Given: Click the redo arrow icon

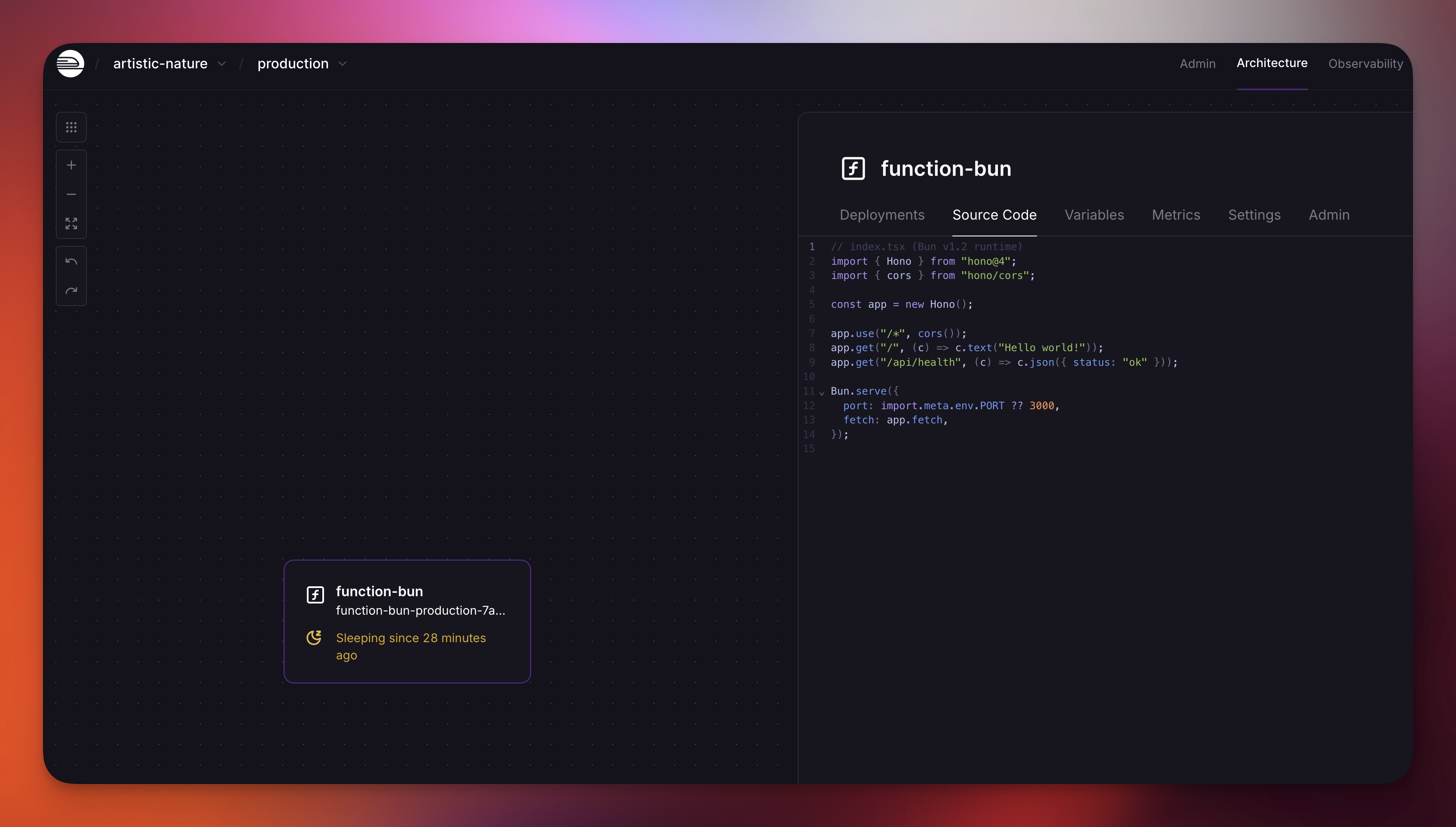Looking at the screenshot, I should (71, 291).
